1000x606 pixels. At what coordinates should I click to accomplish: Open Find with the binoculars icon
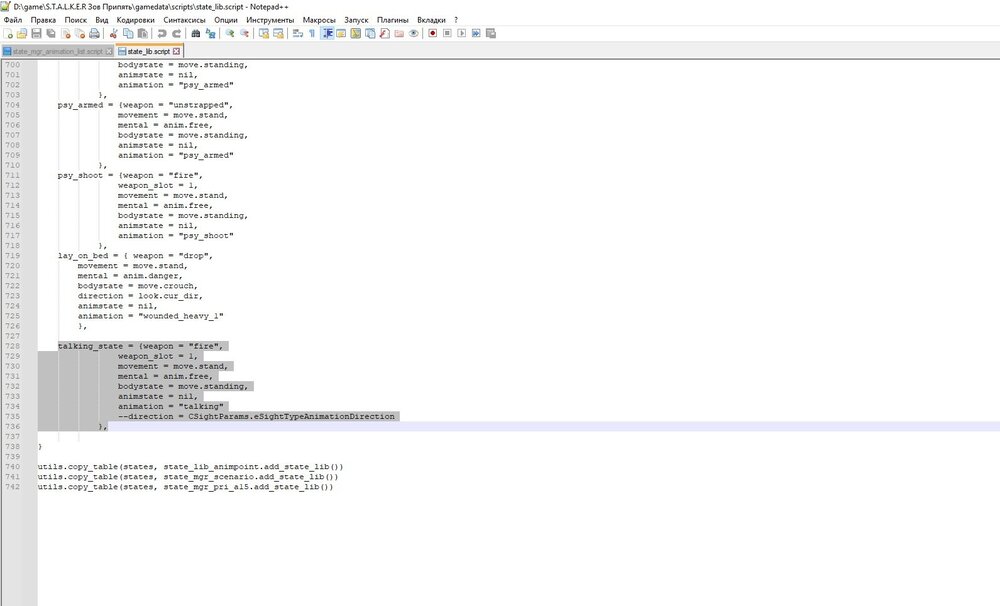196,33
